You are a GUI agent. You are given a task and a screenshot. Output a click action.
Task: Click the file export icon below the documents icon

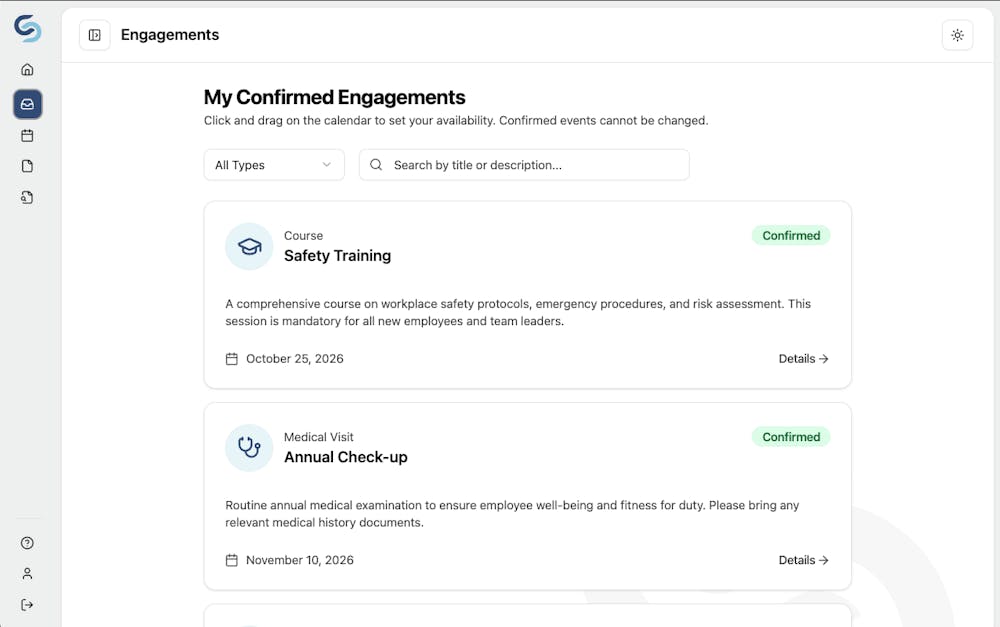point(27,197)
